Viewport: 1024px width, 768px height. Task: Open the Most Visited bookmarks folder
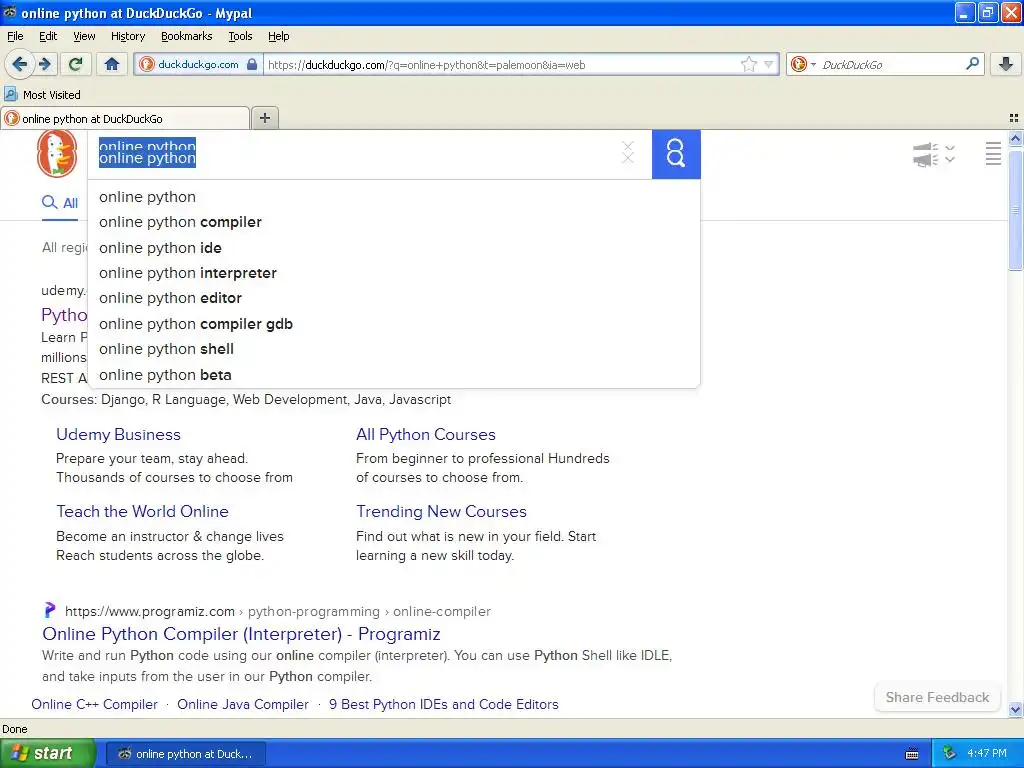coord(42,95)
